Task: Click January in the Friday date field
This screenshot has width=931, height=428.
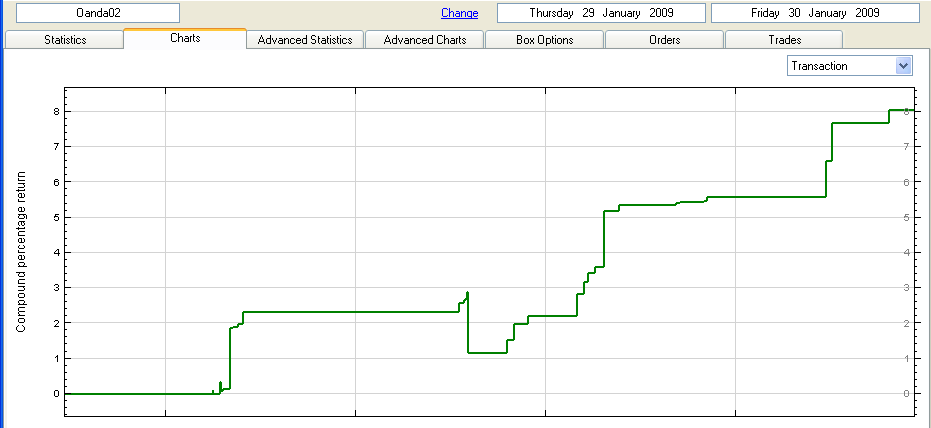Action: (829, 13)
